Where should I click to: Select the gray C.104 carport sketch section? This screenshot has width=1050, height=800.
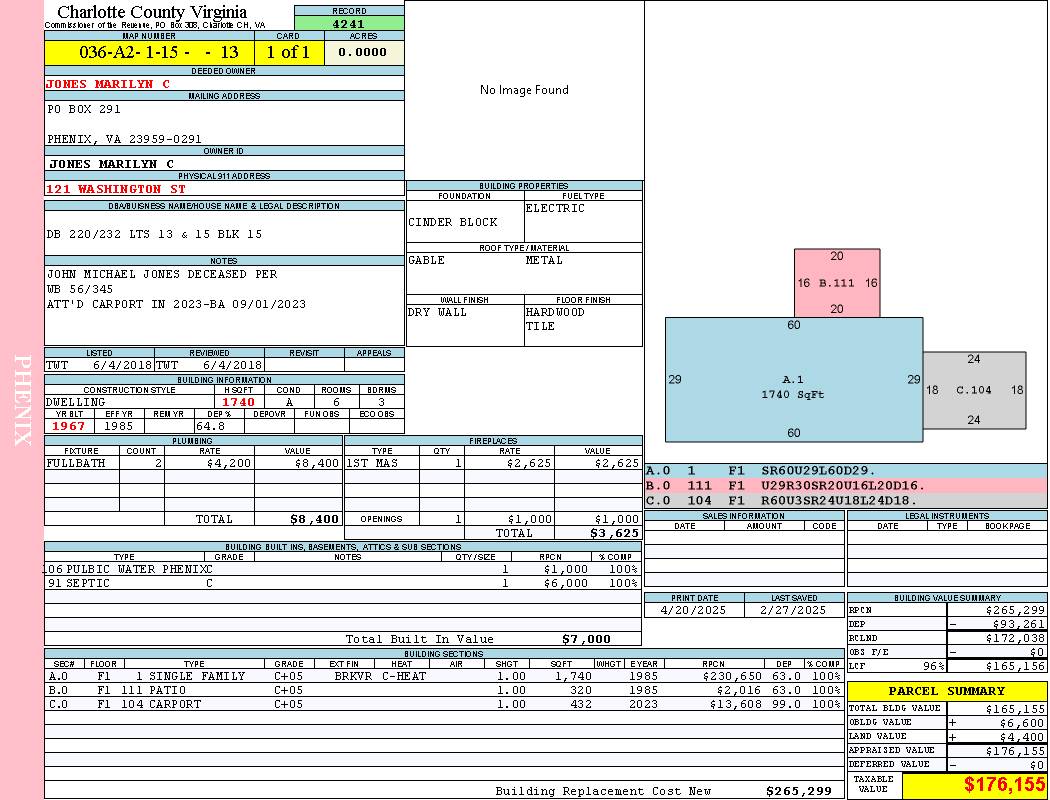(x=973, y=390)
